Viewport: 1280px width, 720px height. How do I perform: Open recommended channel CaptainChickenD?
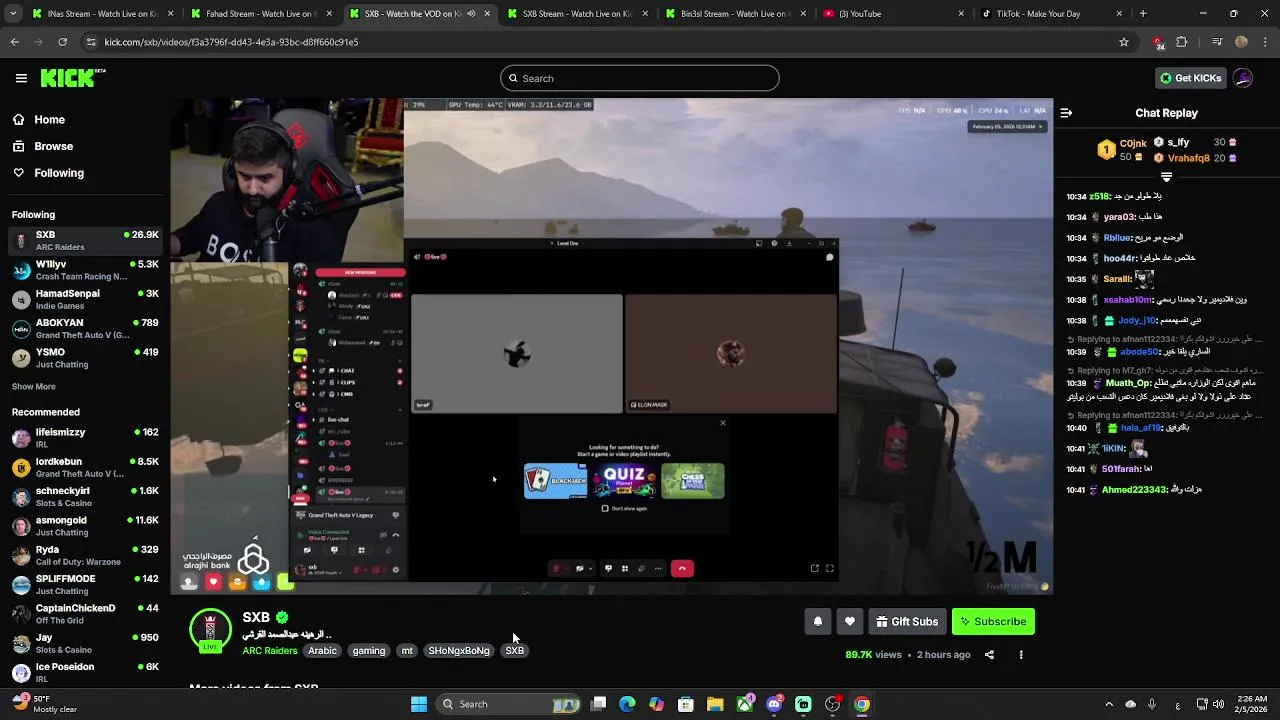pyautogui.click(x=85, y=614)
